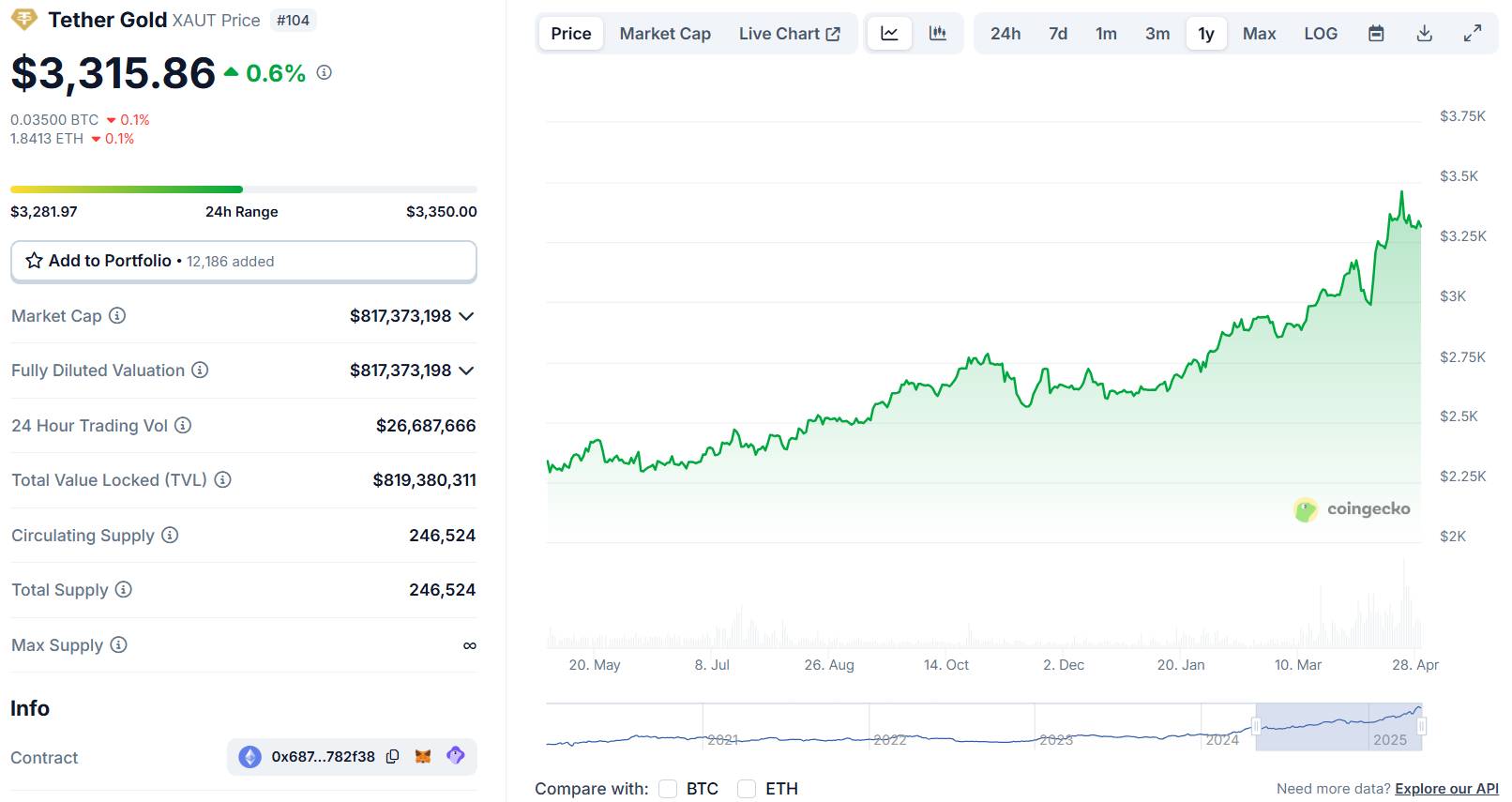Viewport: 1512px width, 802px height.
Task: Show Market Cap info tooltip
Action: pyautogui.click(x=117, y=316)
